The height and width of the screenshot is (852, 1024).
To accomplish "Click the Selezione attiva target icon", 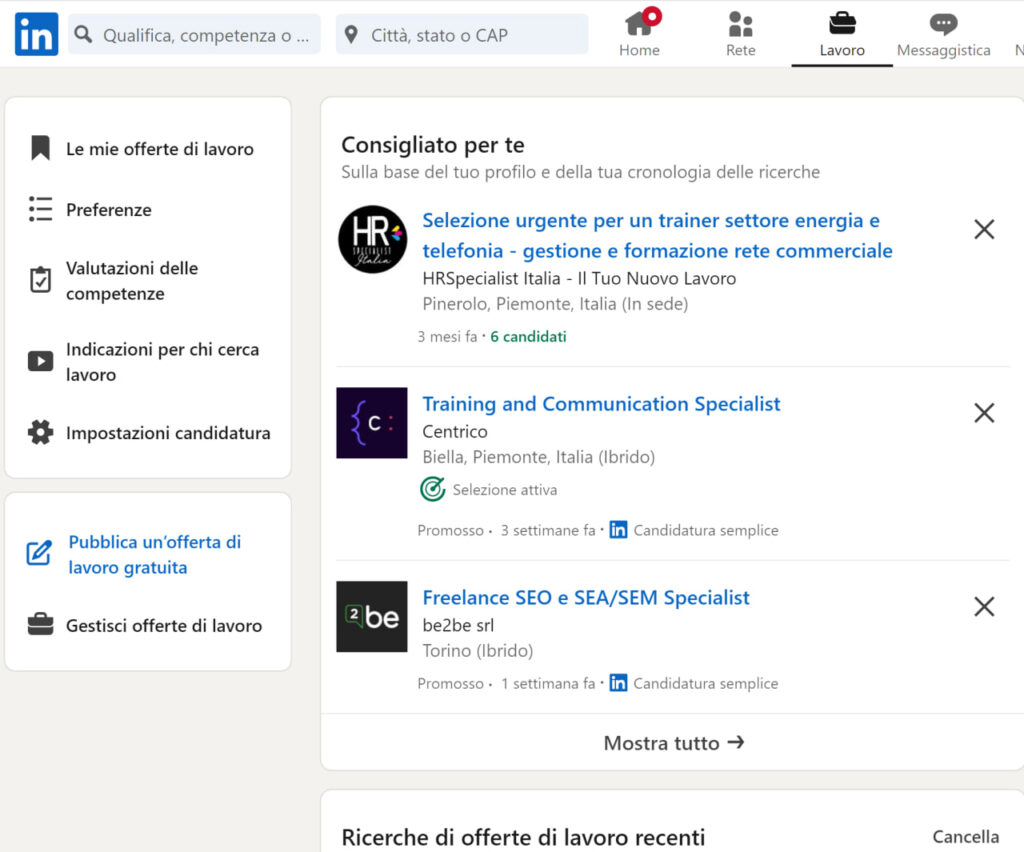I will coord(432,489).
